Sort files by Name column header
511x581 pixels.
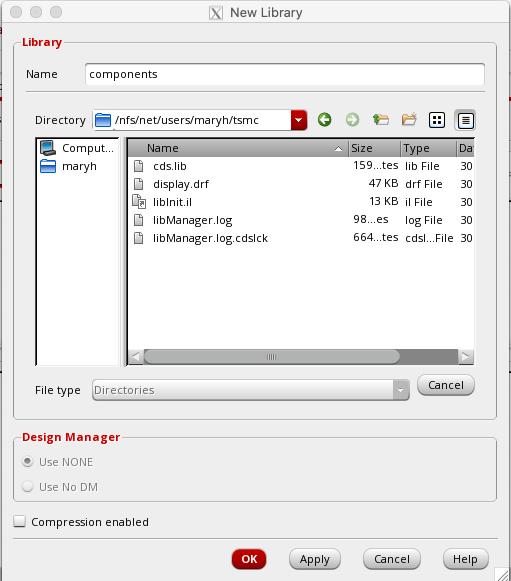(x=238, y=148)
